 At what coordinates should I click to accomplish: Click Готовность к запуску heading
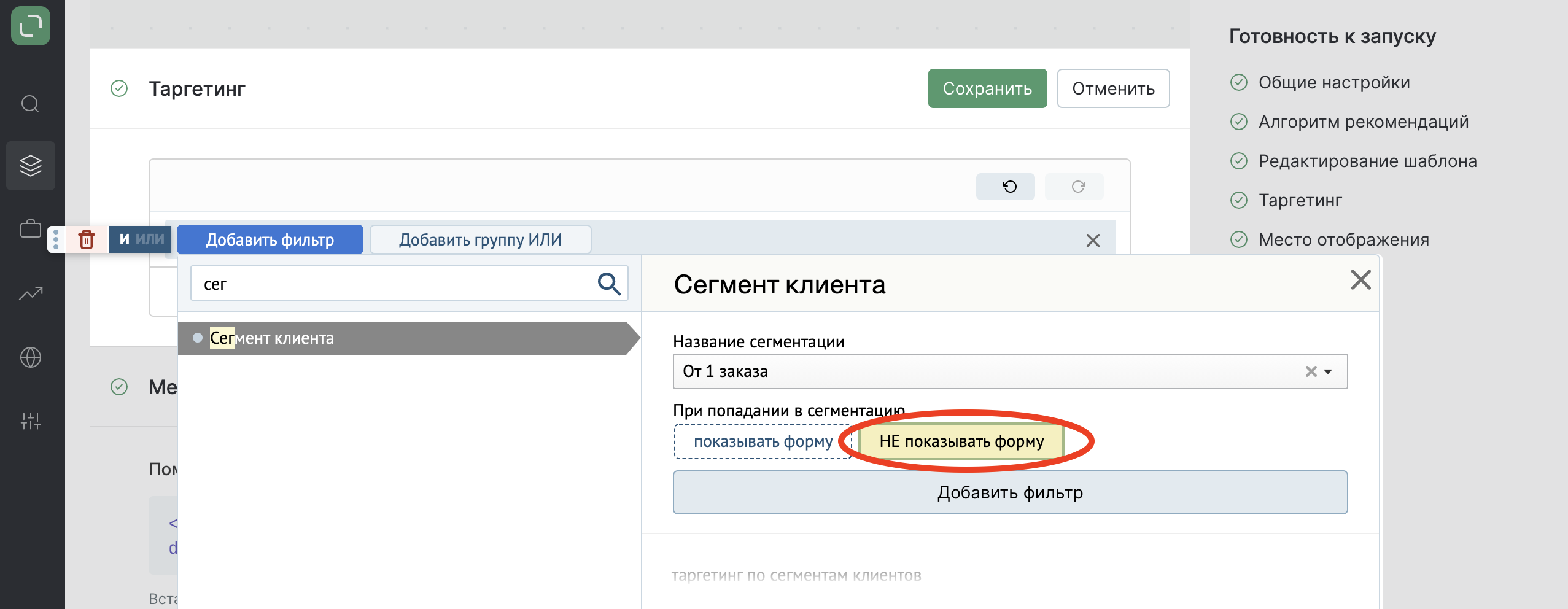click(x=1332, y=36)
